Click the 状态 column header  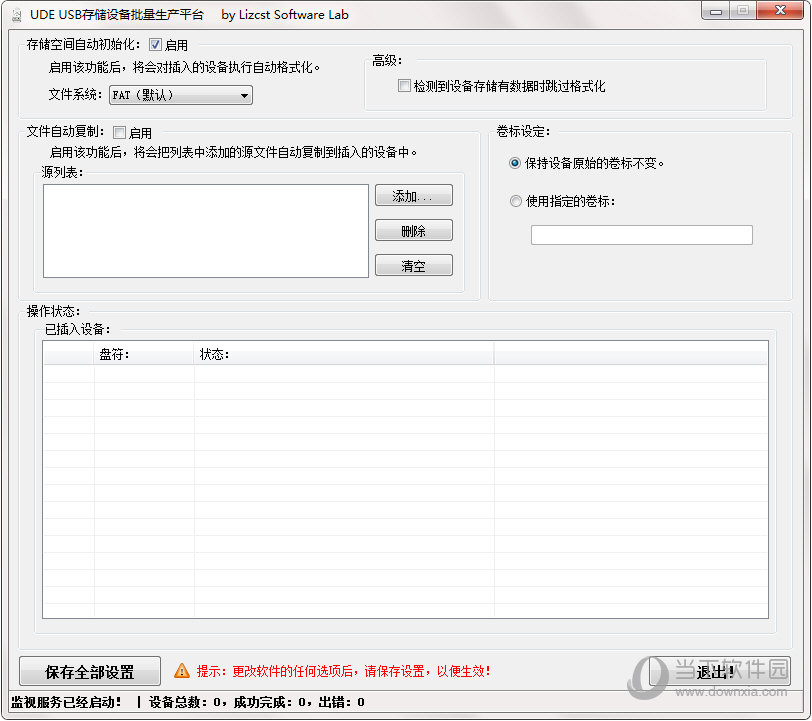[344, 354]
